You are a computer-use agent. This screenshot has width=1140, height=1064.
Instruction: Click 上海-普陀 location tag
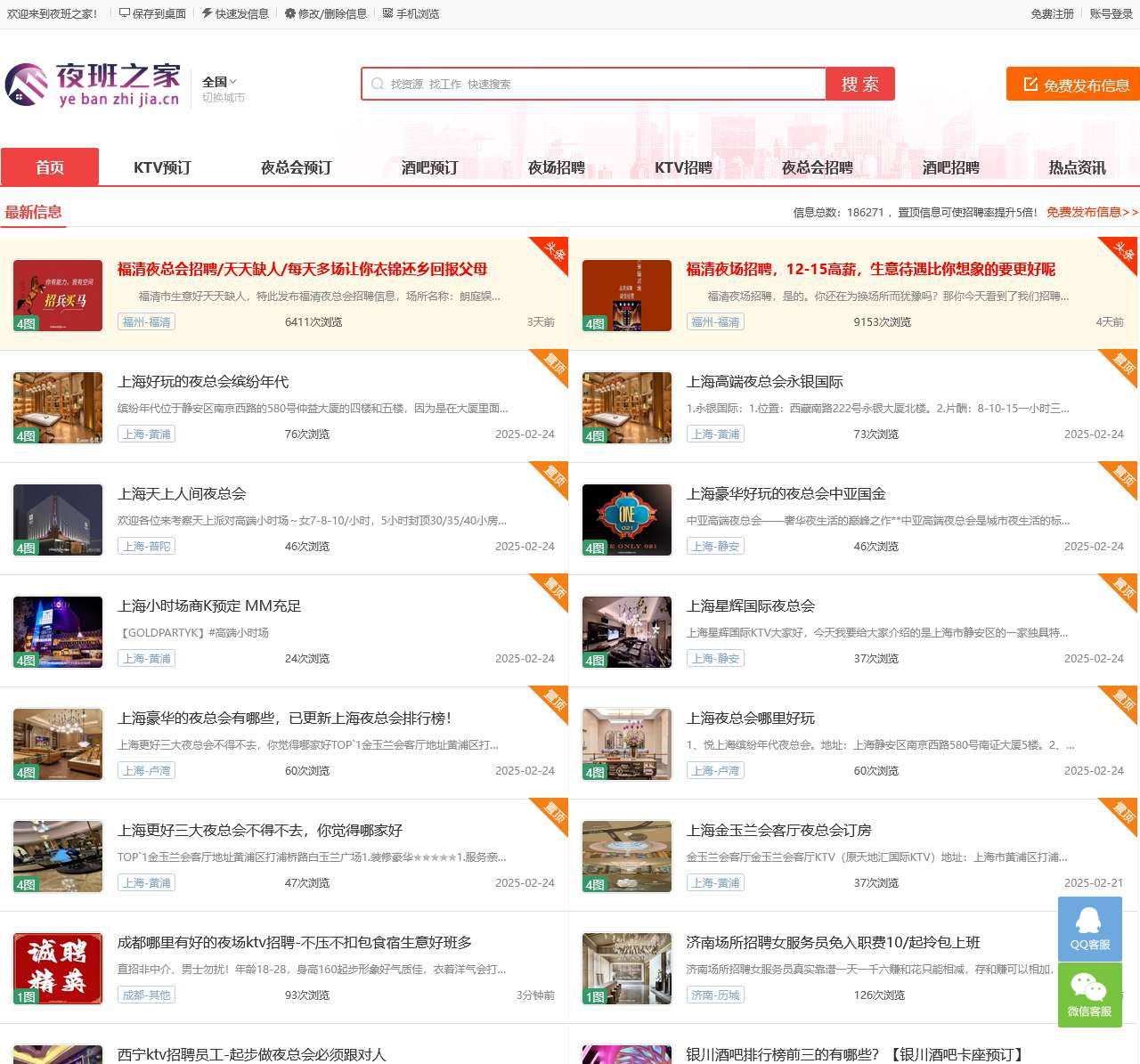[146, 547]
